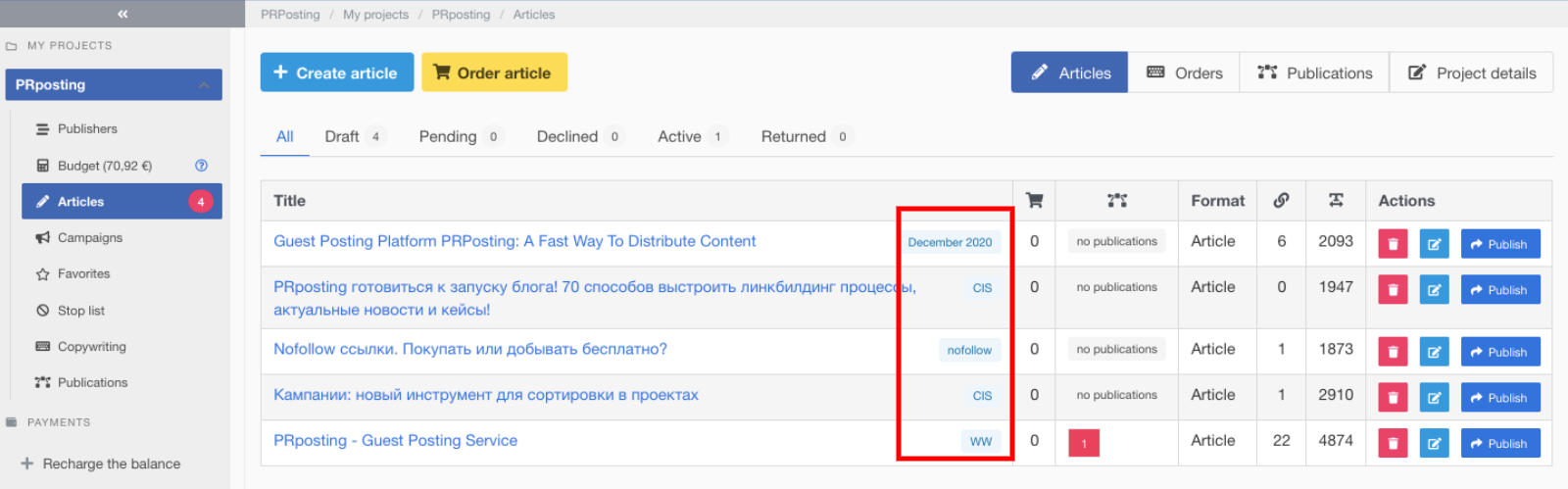Click the December 2020 tag
The width and height of the screenshot is (1568, 489).
click(x=950, y=242)
